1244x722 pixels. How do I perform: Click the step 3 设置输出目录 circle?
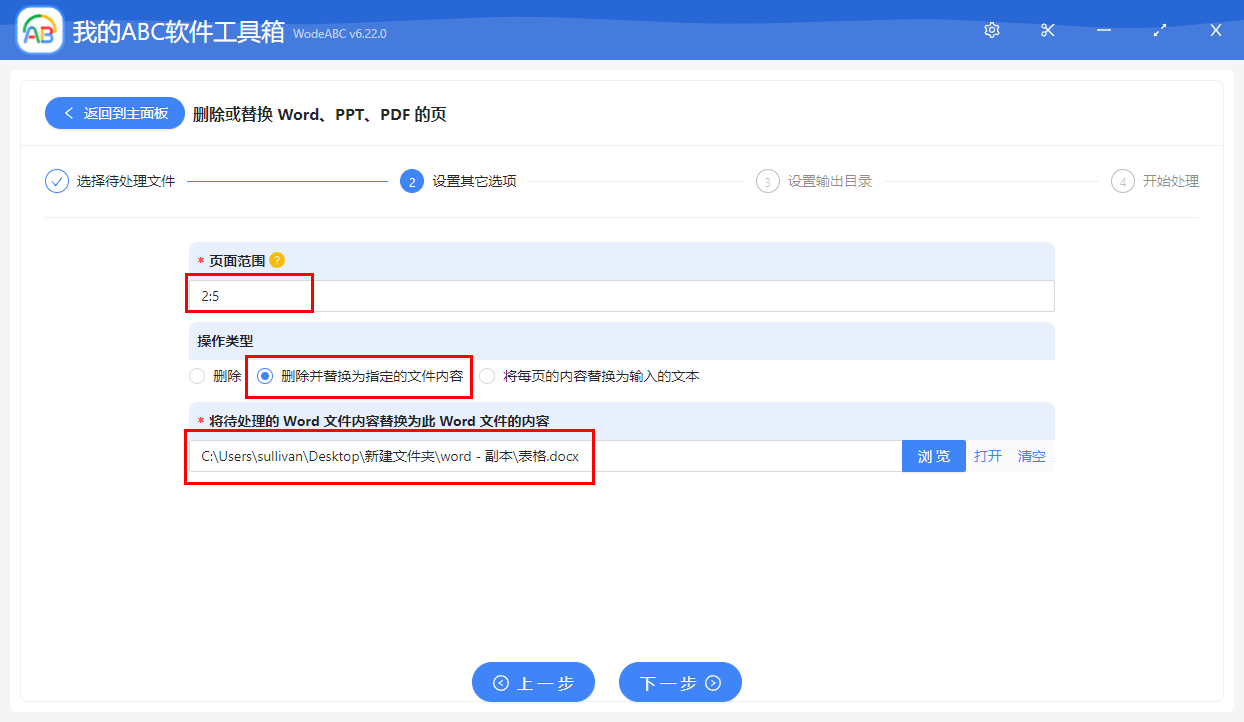click(767, 181)
